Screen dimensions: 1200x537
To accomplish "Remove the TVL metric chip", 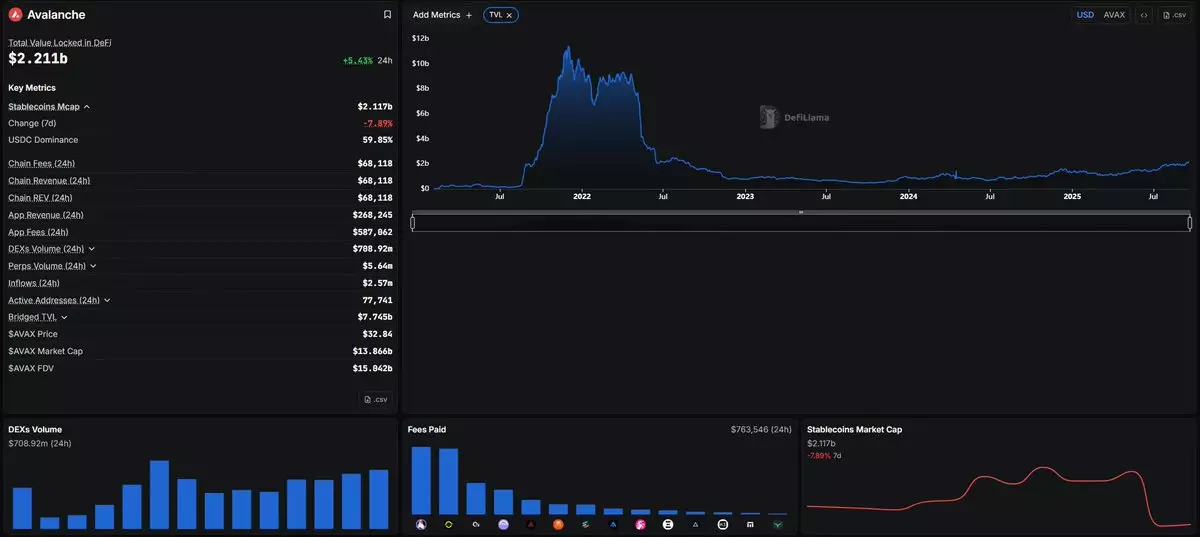I will pyautogui.click(x=509, y=15).
